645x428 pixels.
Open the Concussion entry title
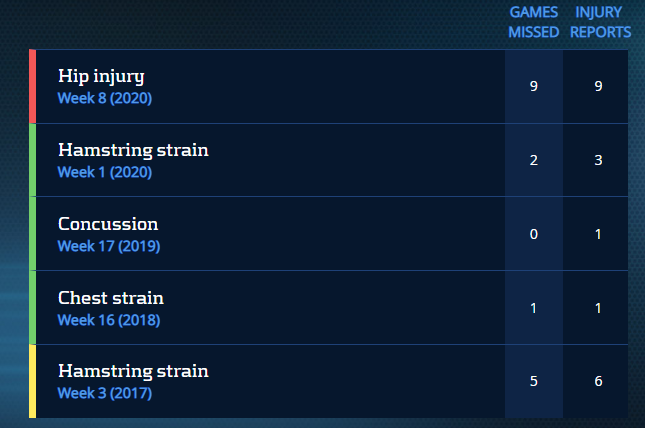click(108, 224)
